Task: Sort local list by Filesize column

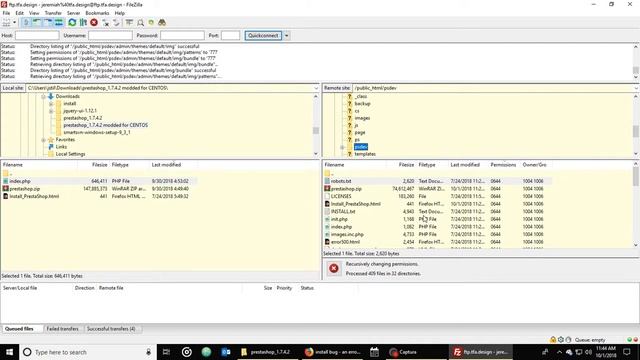Action: [x=99, y=164]
